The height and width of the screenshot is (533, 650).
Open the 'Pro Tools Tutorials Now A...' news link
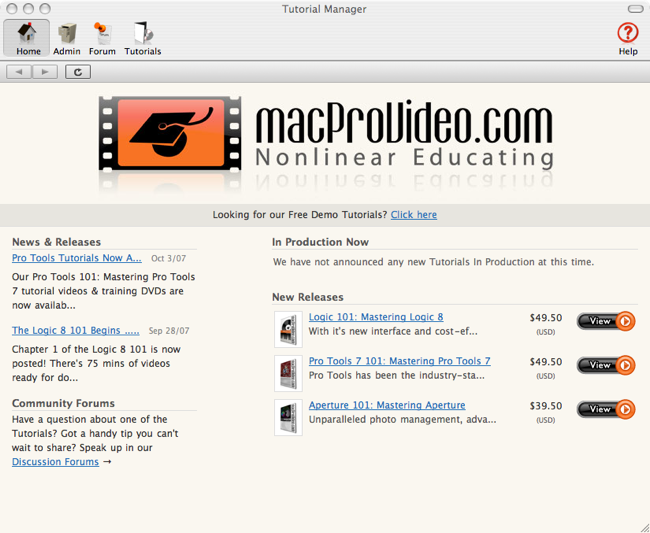[x=77, y=258]
